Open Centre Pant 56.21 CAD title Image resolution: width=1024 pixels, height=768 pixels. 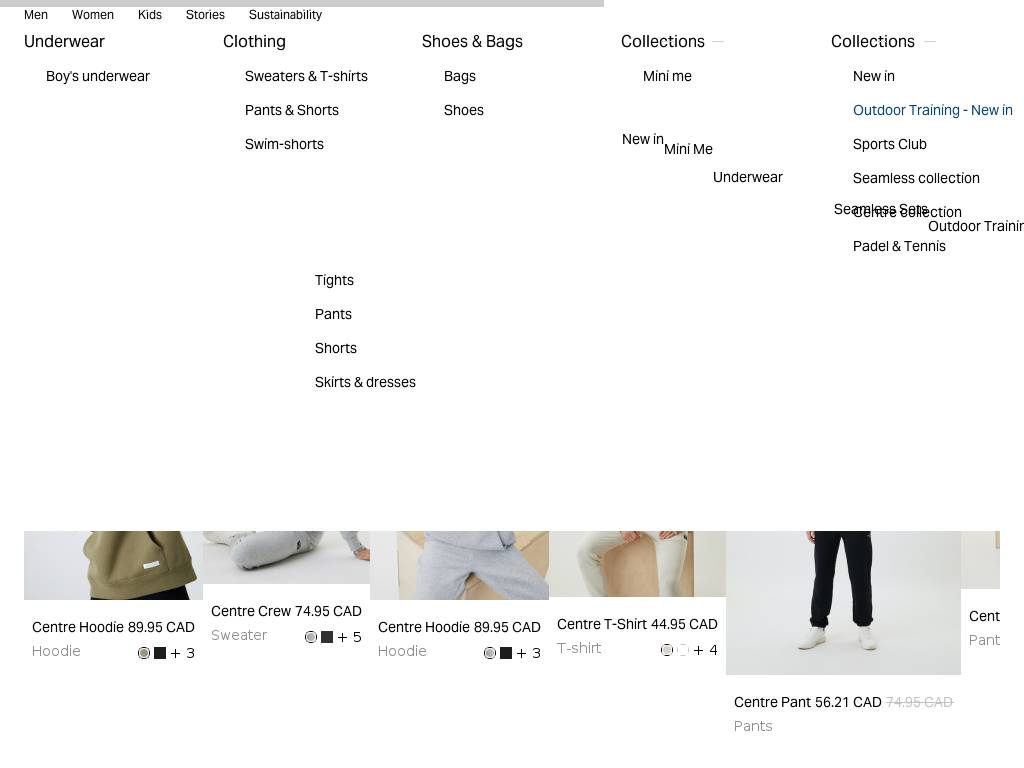tap(808, 702)
